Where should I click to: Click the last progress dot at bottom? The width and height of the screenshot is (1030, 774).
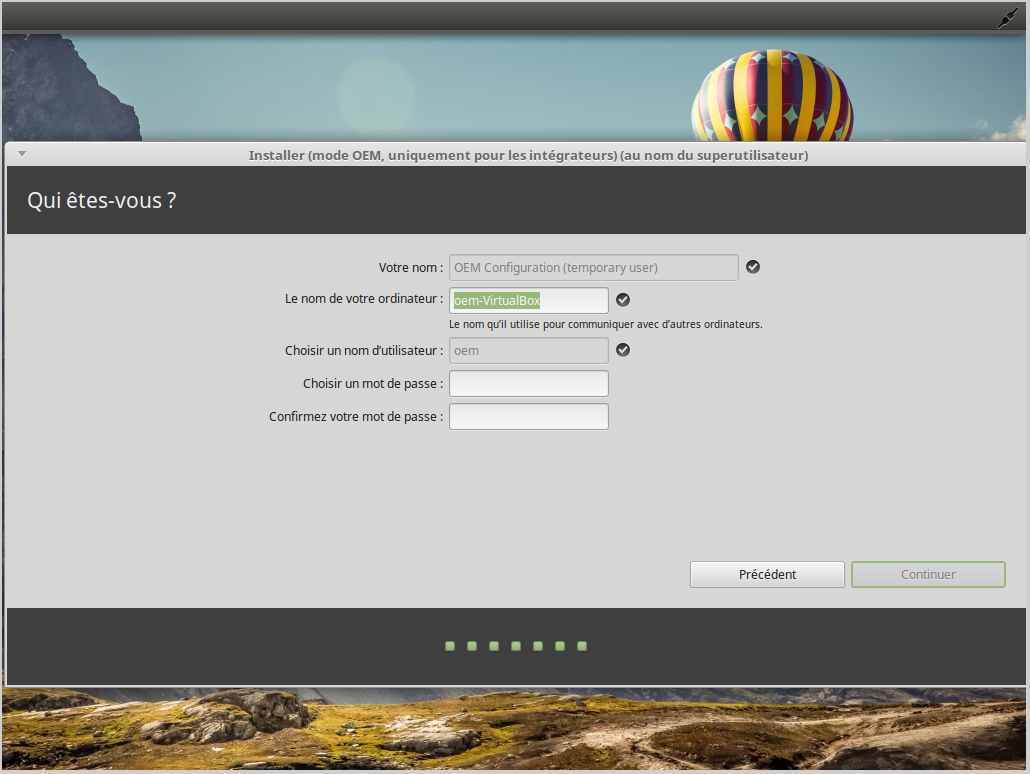click(582, 646)
